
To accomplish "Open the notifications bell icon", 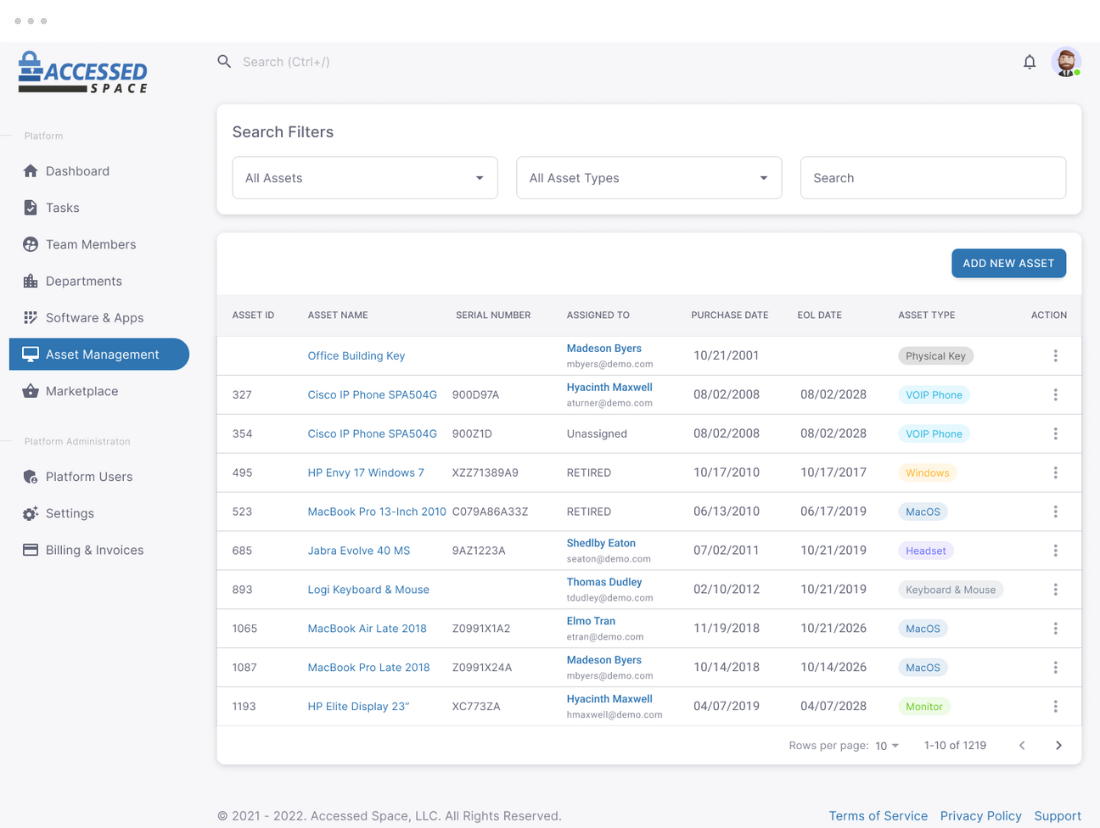I will pyautogui.click(x=1029, y=62).
